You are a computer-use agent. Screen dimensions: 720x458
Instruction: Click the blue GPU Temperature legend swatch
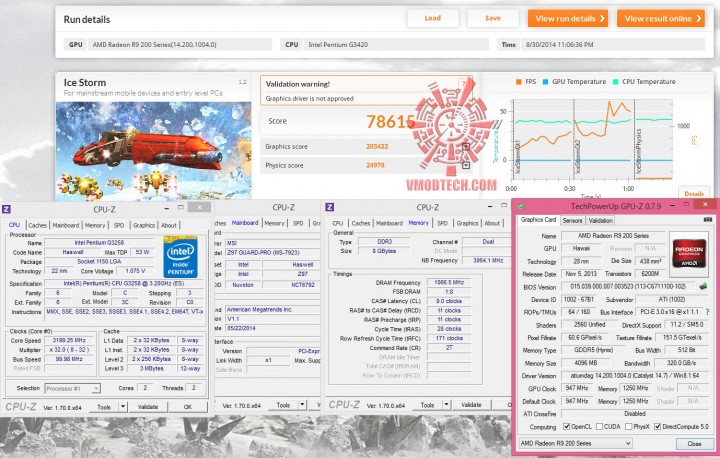(545, 82)
